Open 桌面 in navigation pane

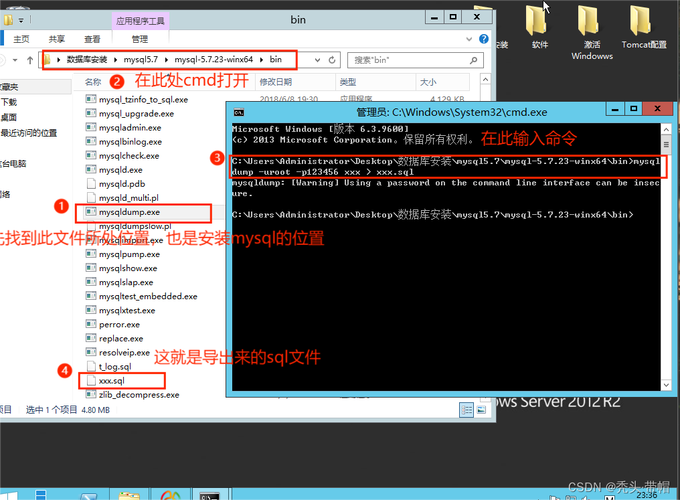[9, 117]
